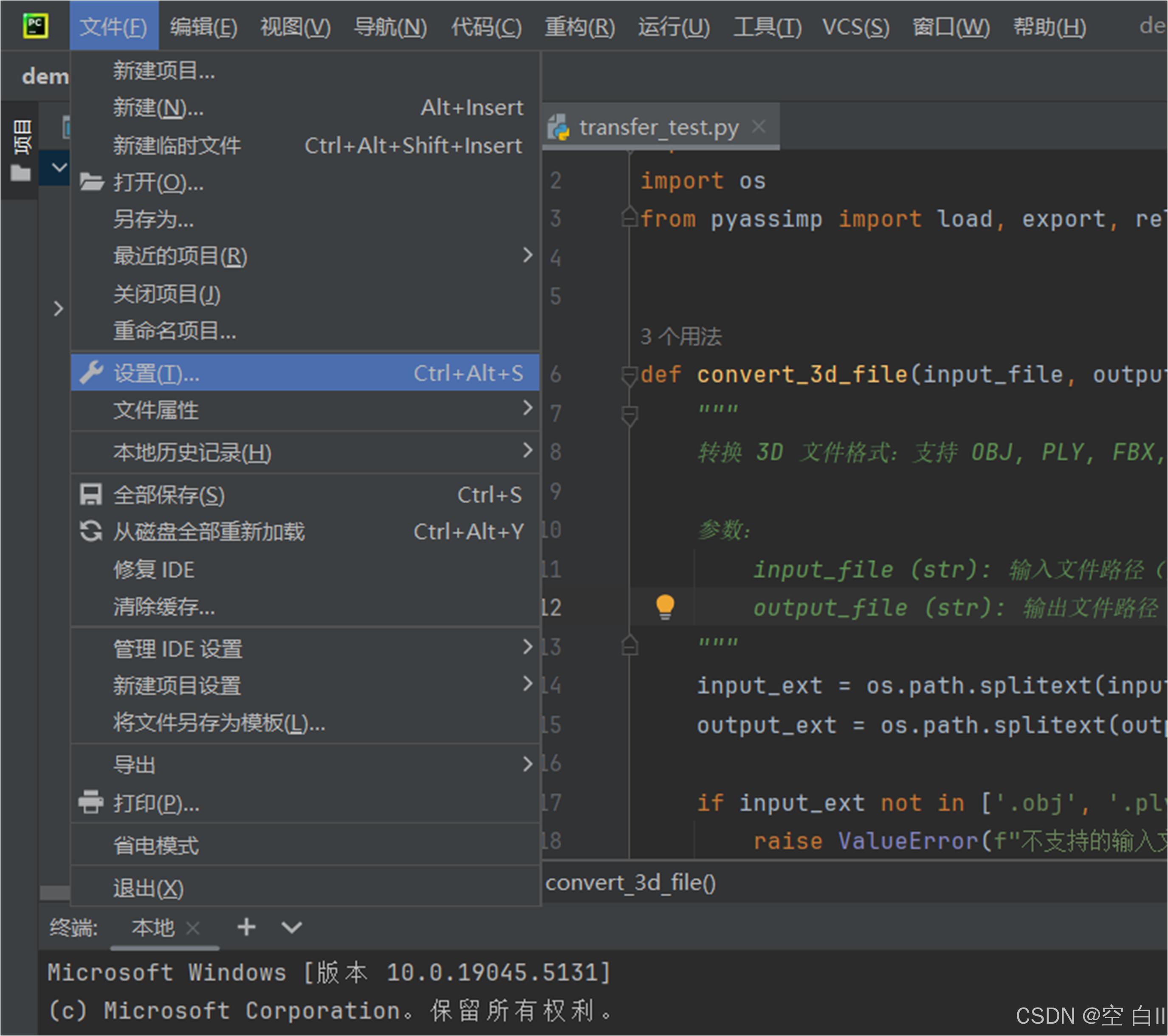1168x1036 pixels.
Task: Click the floppy disk save-all icon
Action: coord(91,495)
